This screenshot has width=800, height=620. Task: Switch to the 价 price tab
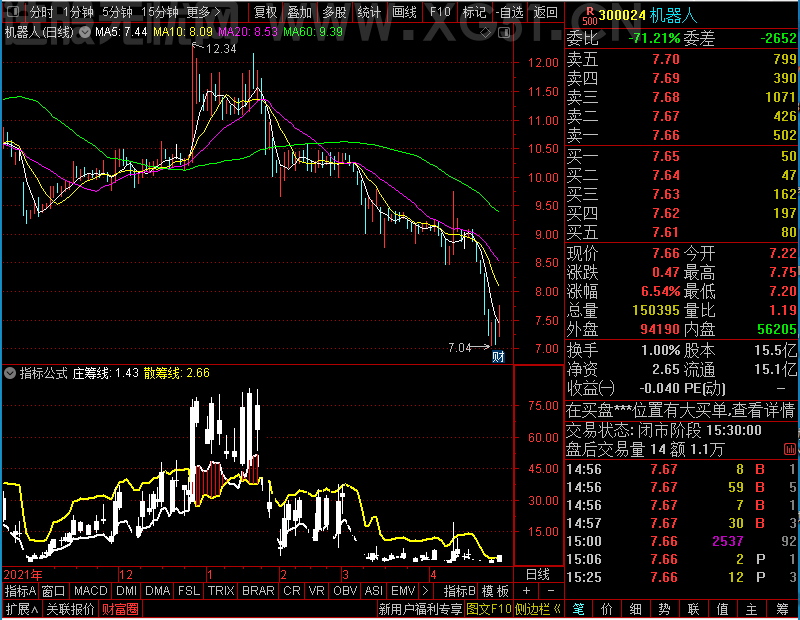607,609
